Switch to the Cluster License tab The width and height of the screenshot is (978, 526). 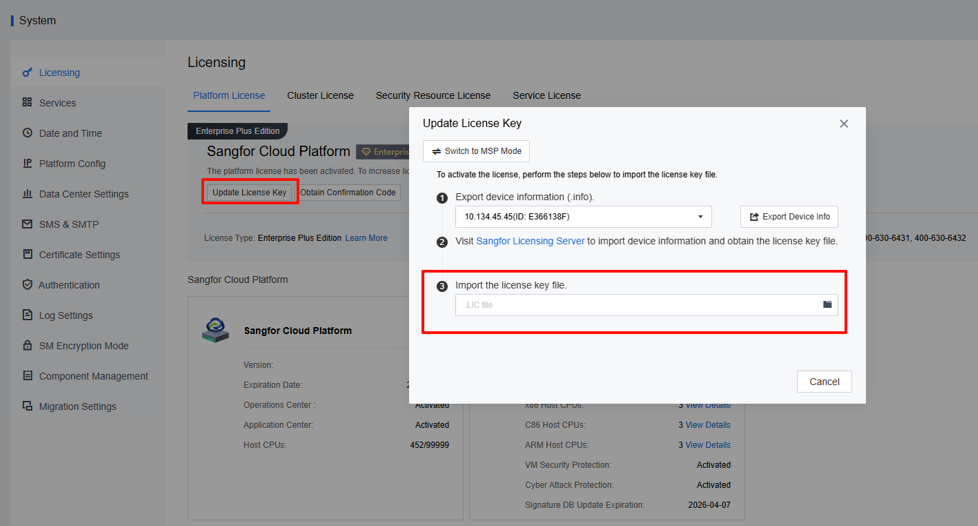click(320, 95)
